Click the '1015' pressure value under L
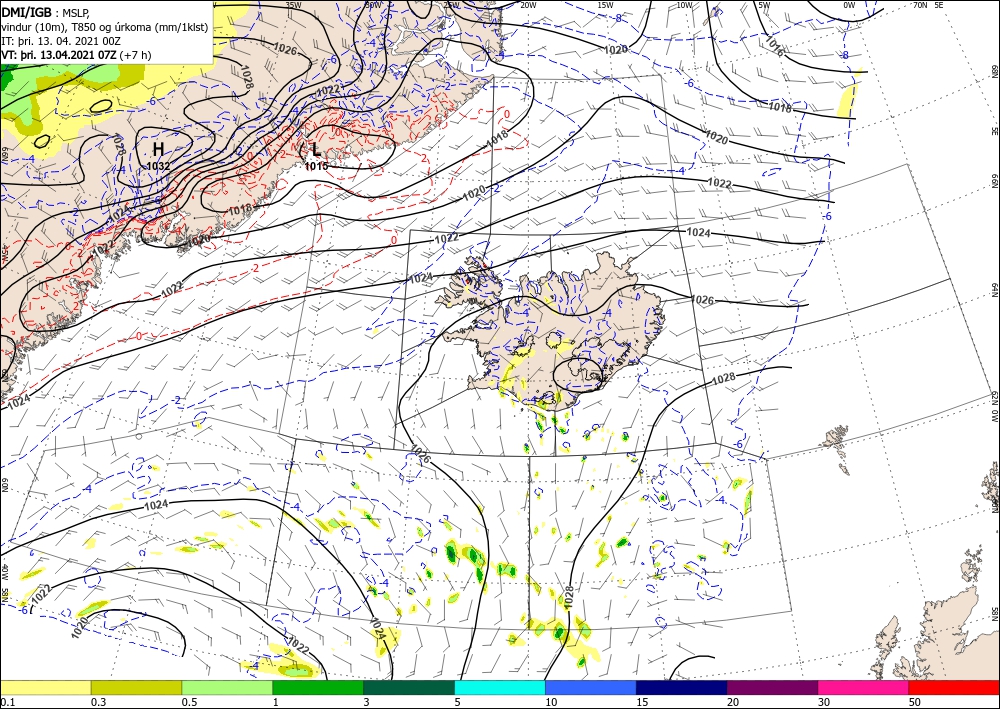Viewport: 1000px width, 709px height. [x=316, y=166]
